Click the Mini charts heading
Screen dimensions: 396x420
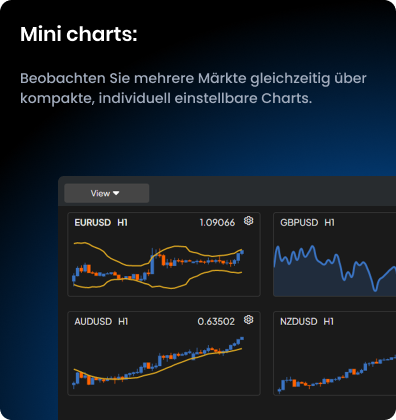[x=79, y=34]
